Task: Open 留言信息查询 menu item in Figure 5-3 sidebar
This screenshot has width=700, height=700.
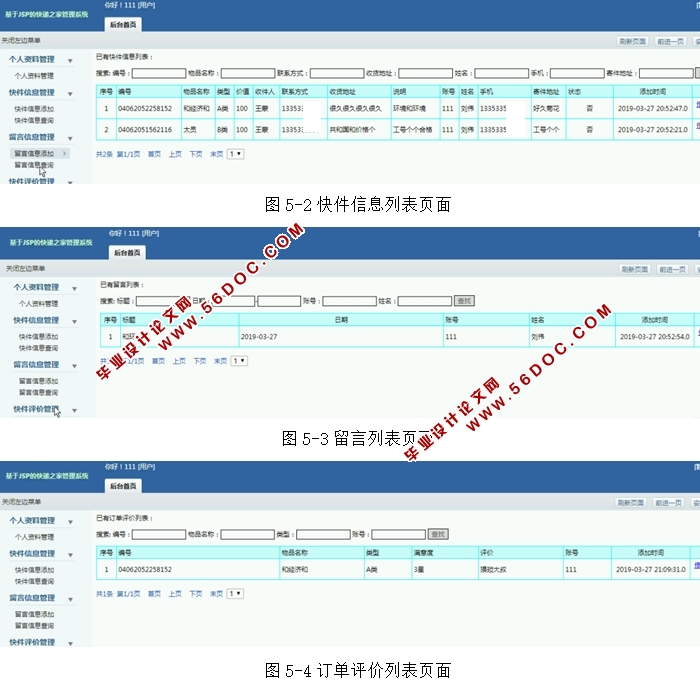Action: point(38,392)
